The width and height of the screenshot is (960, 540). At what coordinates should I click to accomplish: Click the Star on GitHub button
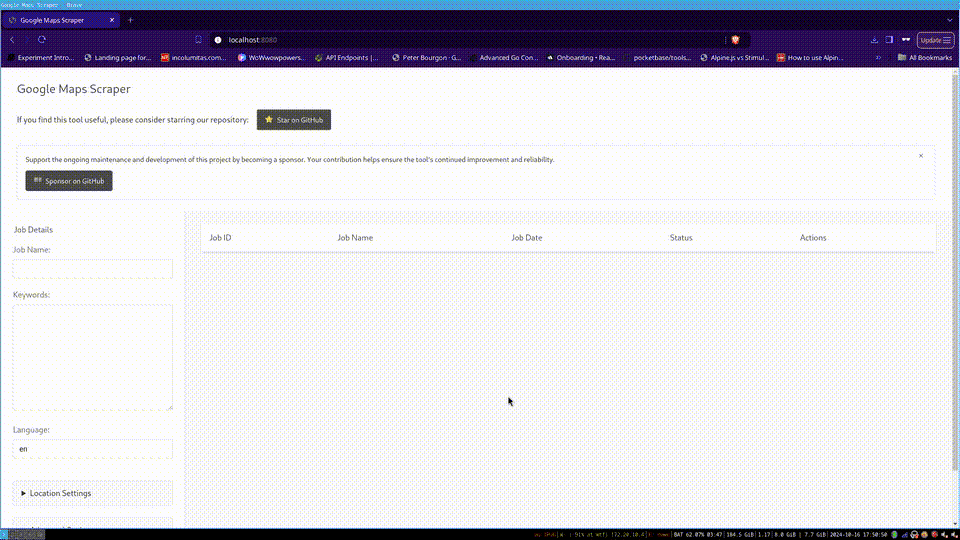[294, 120]
